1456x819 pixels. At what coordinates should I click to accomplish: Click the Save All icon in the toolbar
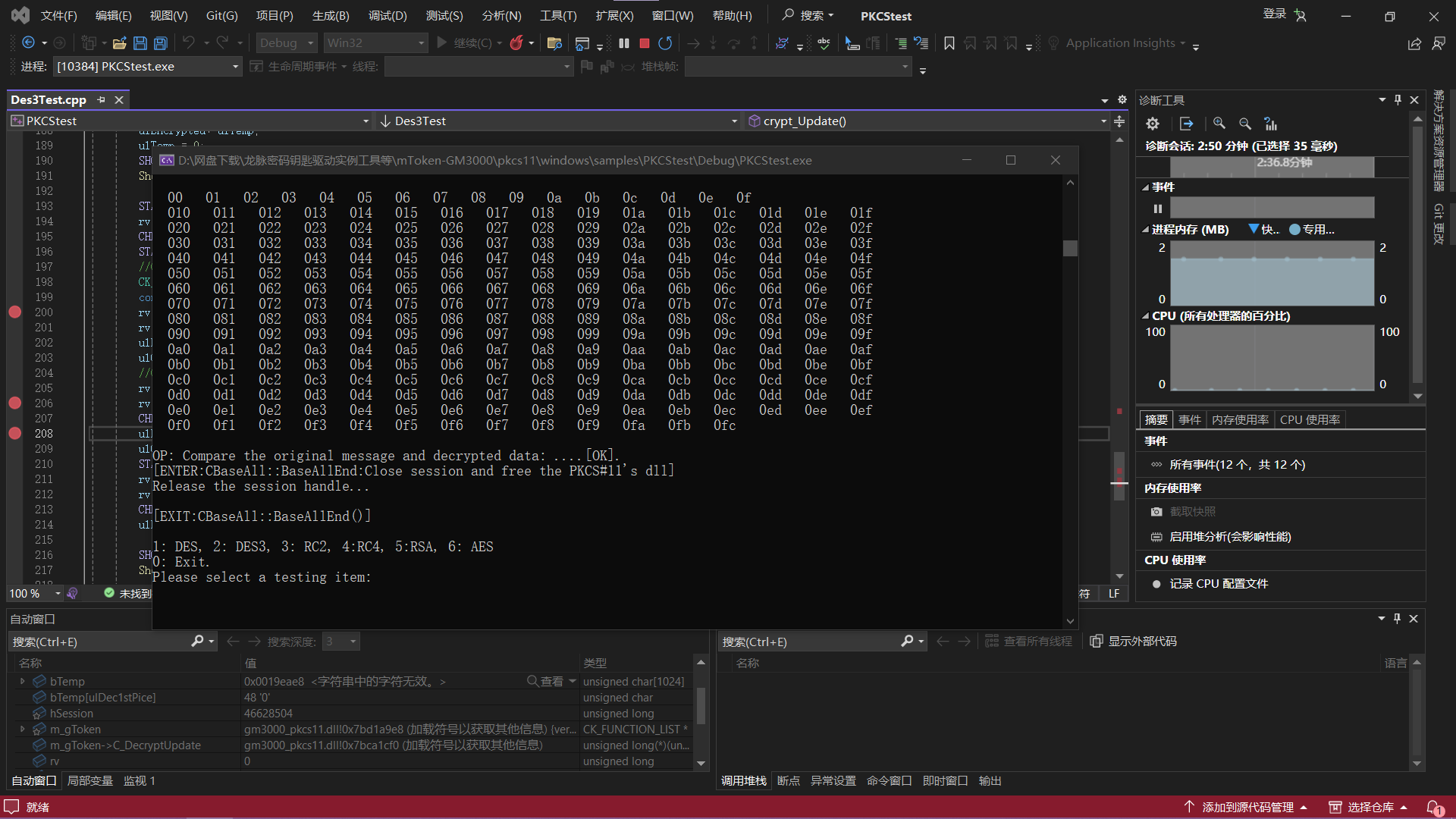point(160,43)
